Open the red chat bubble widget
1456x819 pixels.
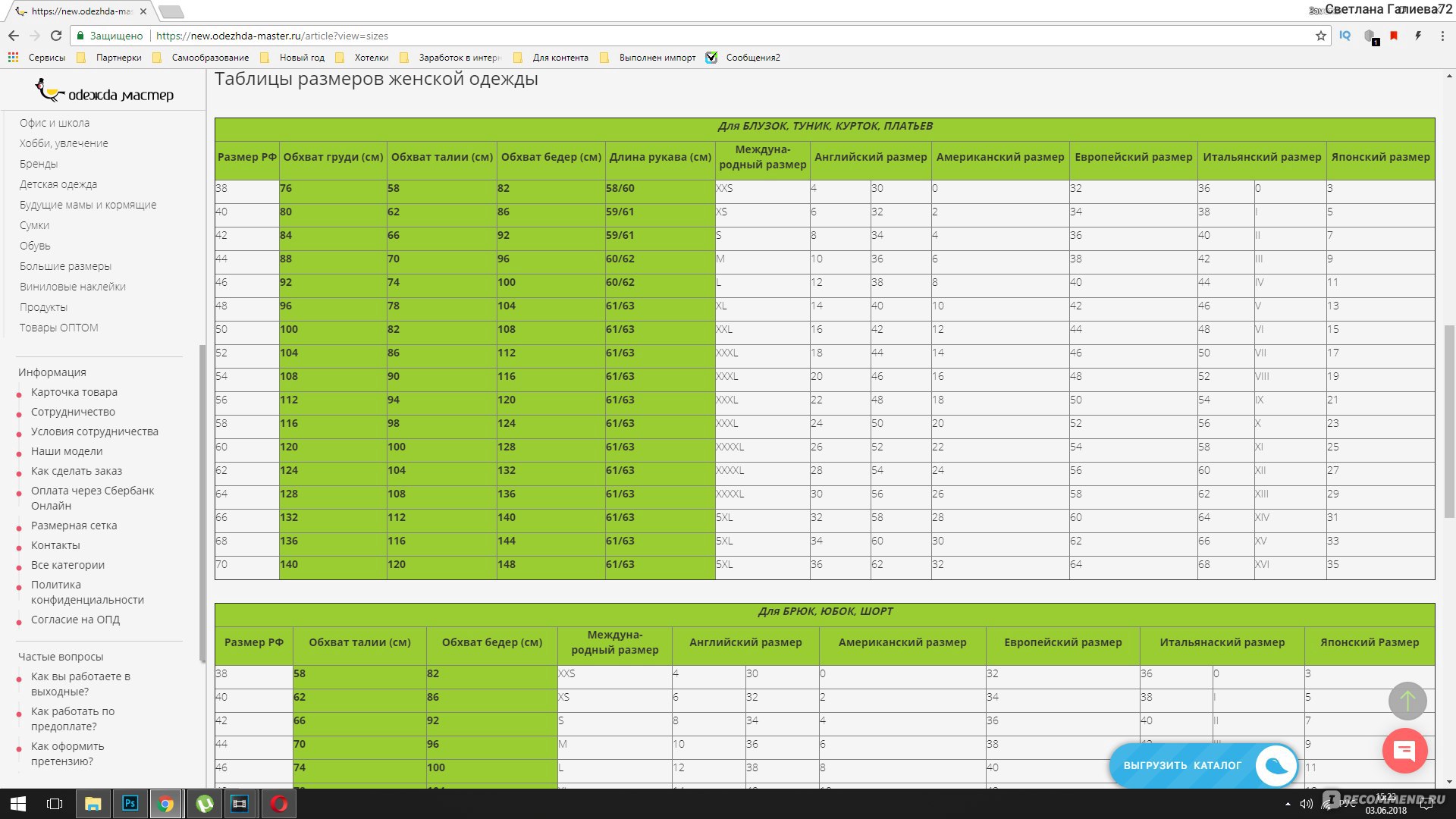pyautogui.click(x=1405, y=751)
